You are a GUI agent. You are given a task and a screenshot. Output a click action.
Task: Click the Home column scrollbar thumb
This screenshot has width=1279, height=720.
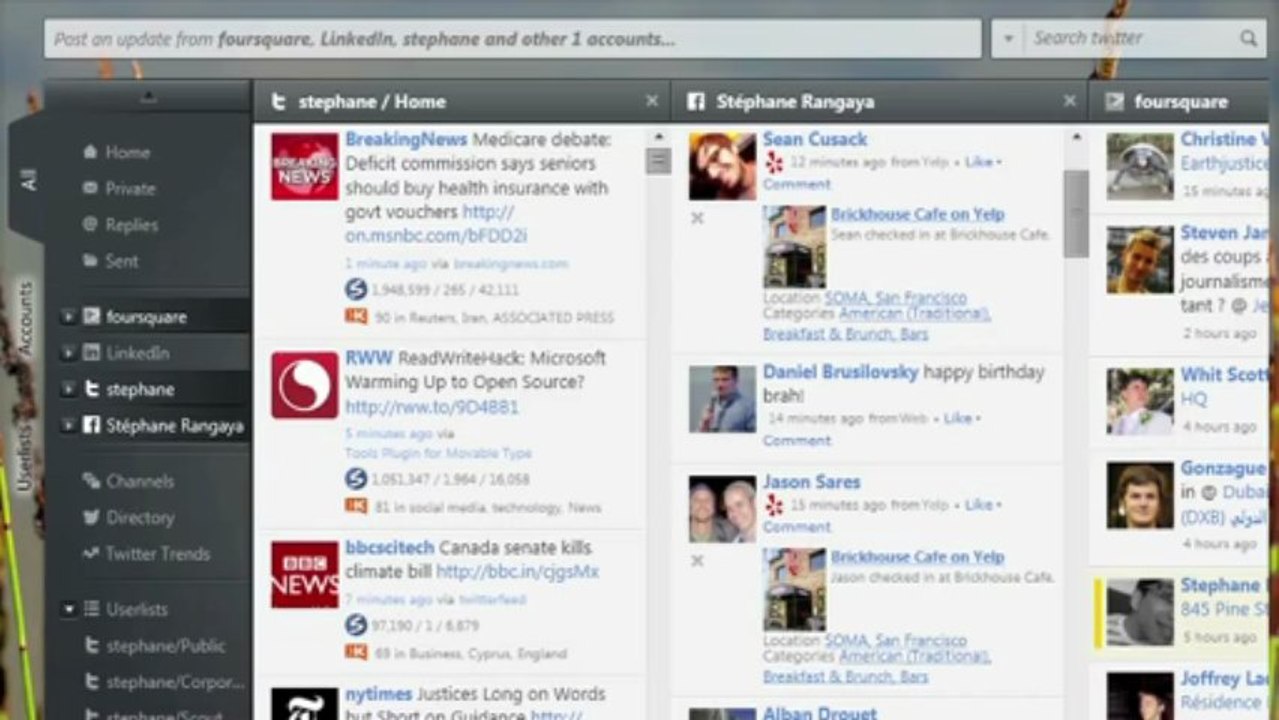(x=658, y=161)
